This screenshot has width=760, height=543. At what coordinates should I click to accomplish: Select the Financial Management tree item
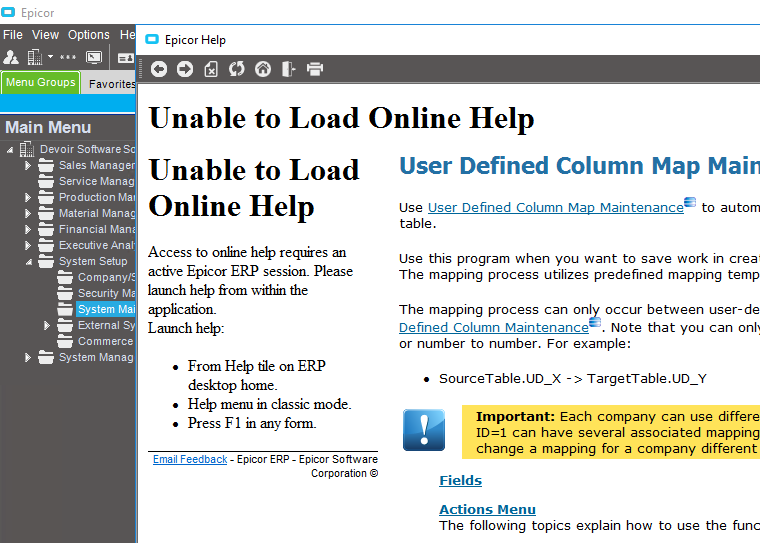(x=97, y=229)
